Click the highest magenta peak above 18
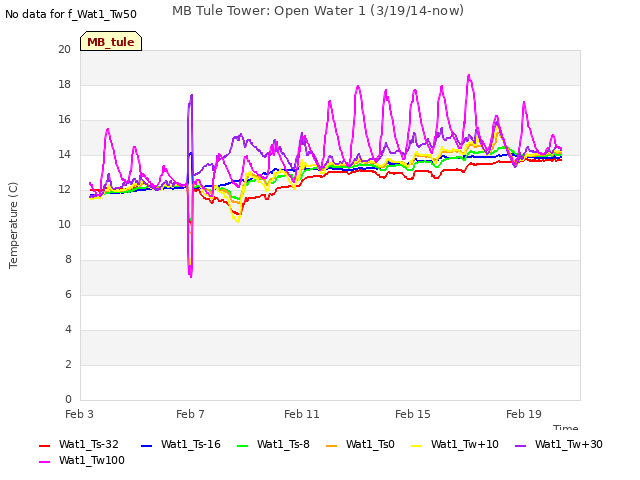The width and height of the screenshot is (640, 480). coord(469,76)
